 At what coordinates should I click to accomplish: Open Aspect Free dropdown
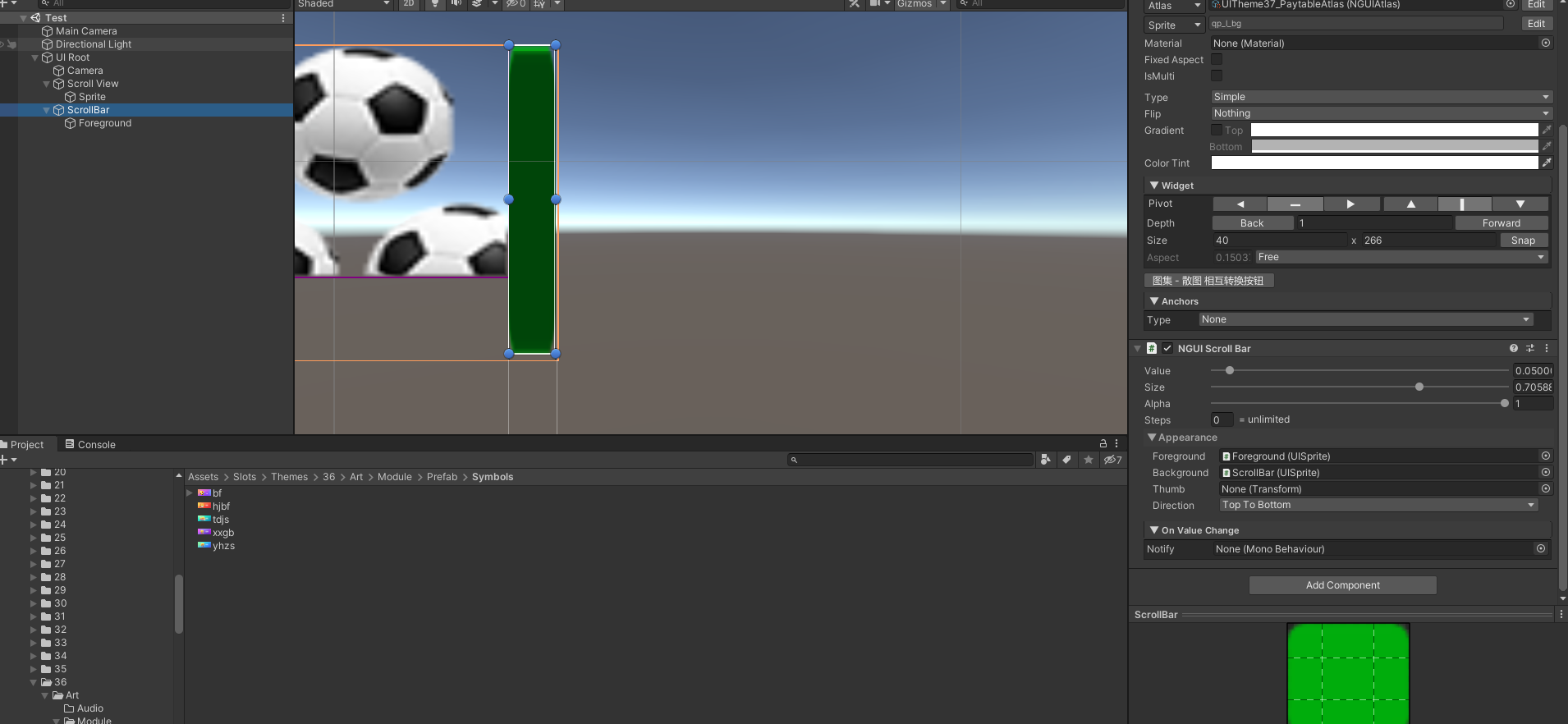[1401, 257]
